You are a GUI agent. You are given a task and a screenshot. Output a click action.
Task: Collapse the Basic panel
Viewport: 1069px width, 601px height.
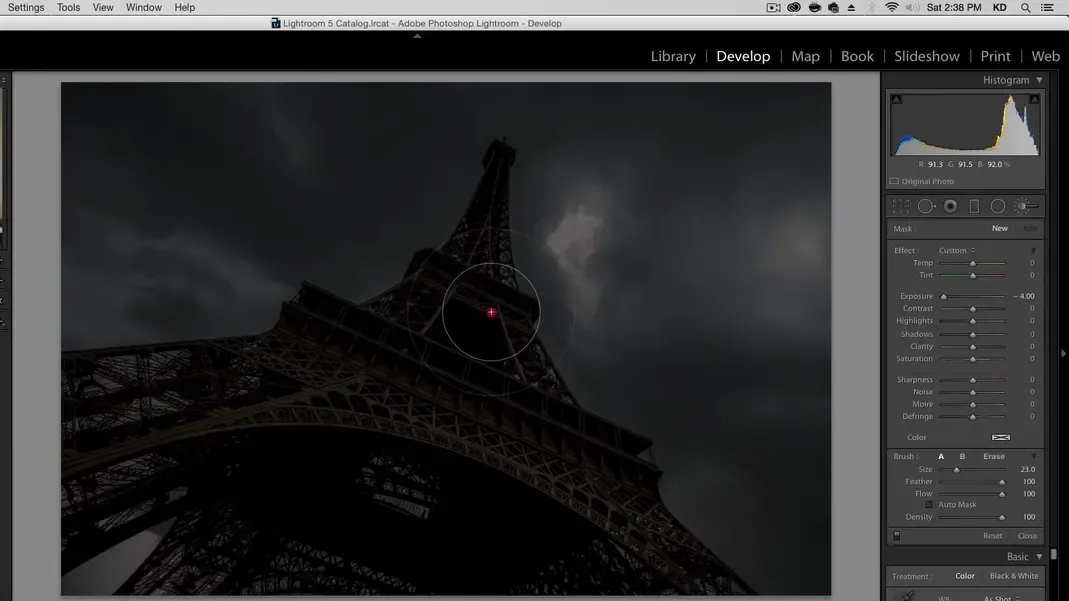coord(1039,557)
